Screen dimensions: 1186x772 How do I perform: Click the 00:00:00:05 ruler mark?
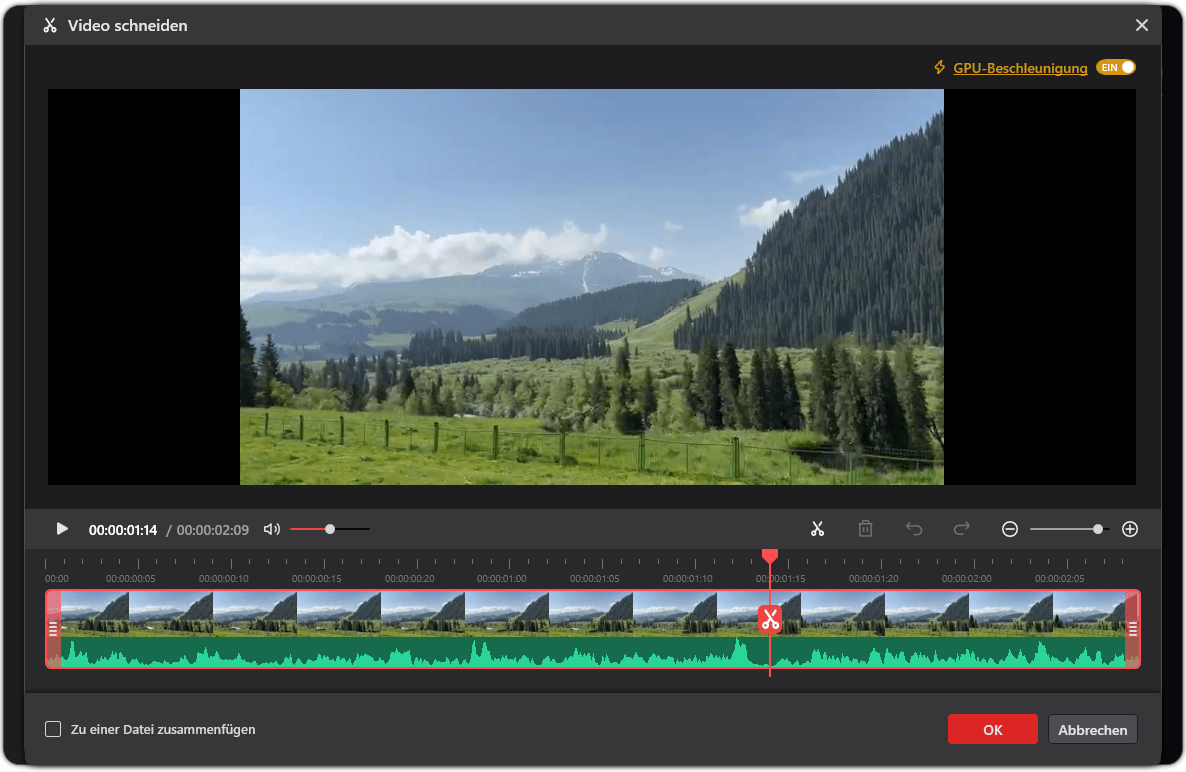point(130,578)
